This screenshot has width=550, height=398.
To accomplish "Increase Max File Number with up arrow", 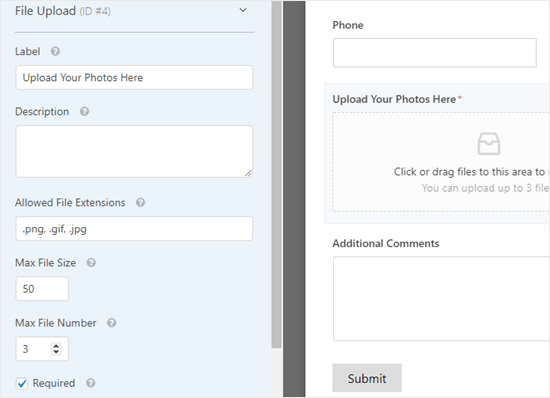I will tap(56, 346).
